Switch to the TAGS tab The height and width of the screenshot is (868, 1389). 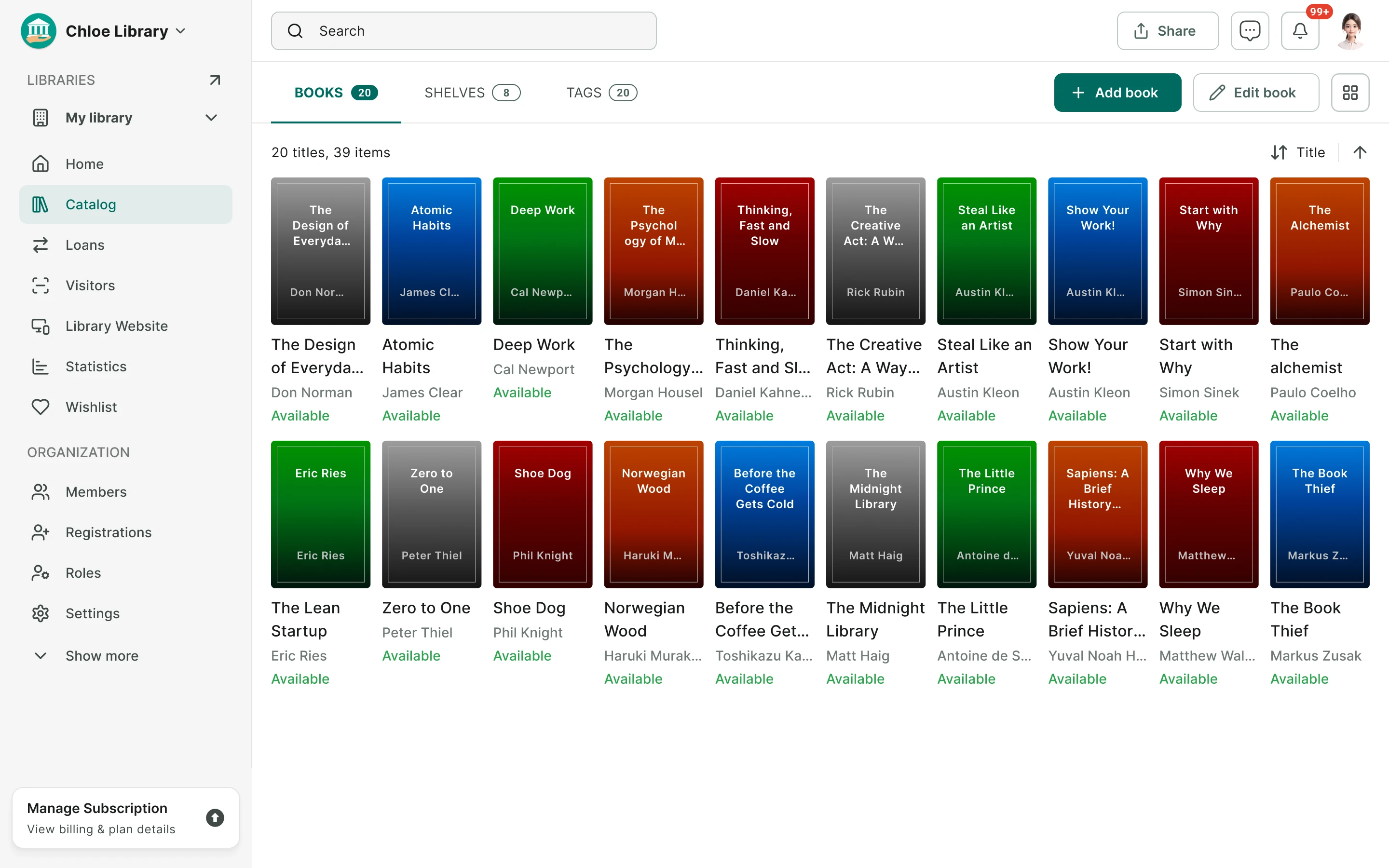(x=601, y=93)
